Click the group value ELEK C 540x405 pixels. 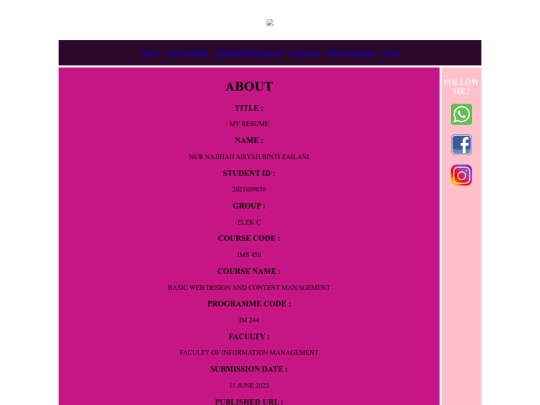(x=249, y=222)
